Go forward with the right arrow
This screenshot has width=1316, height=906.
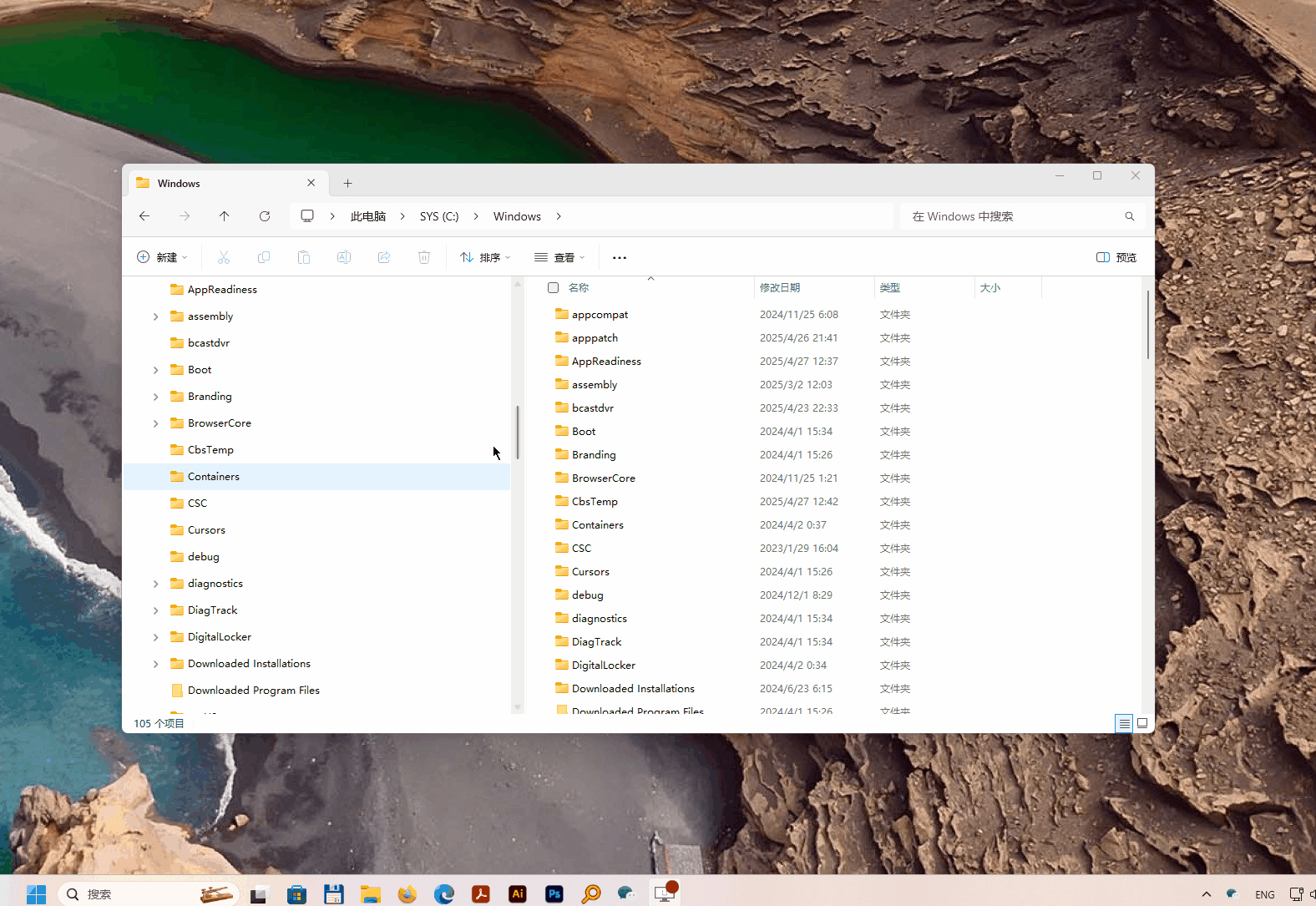tap(185, 216)
